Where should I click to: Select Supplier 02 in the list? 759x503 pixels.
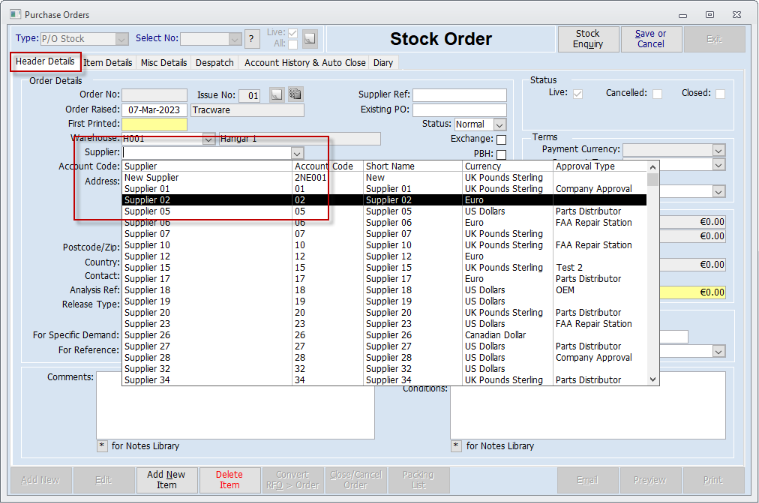384,200
